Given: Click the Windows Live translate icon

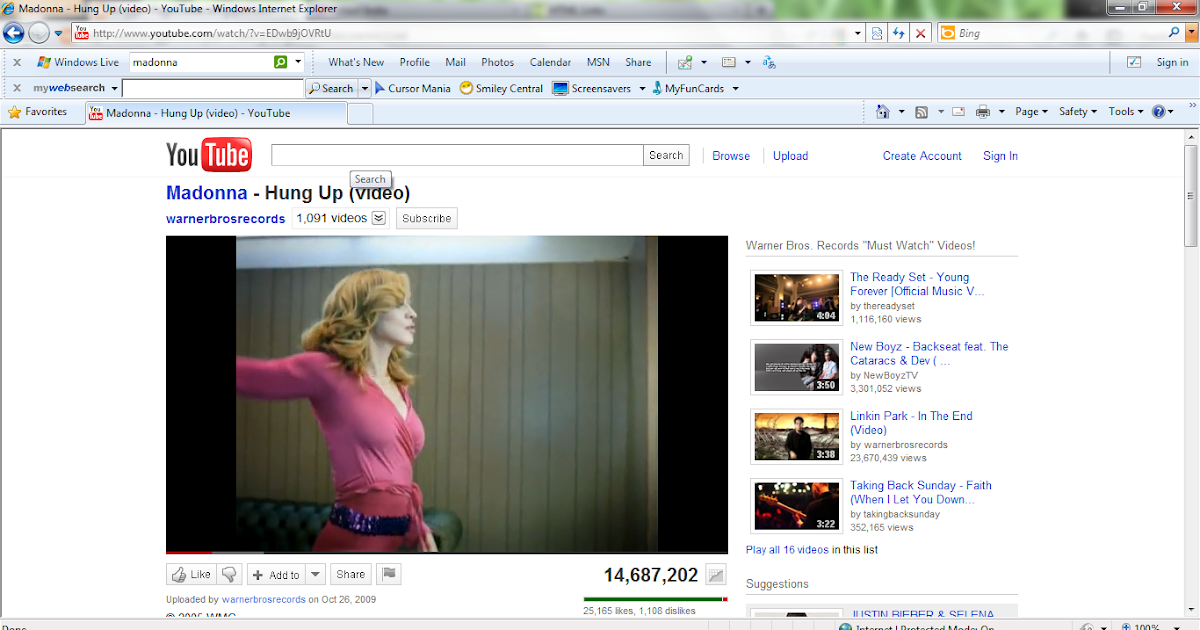Looking at the screenshot, I should 769,62.
